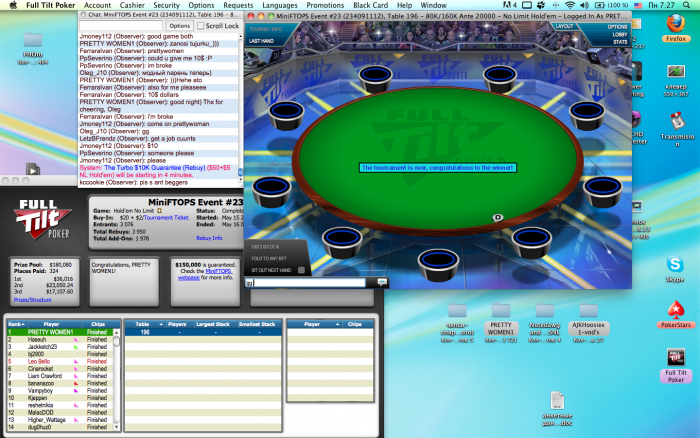
Task: Click the battery status icon in the menu bar
Action: click(x=600, y=5)
